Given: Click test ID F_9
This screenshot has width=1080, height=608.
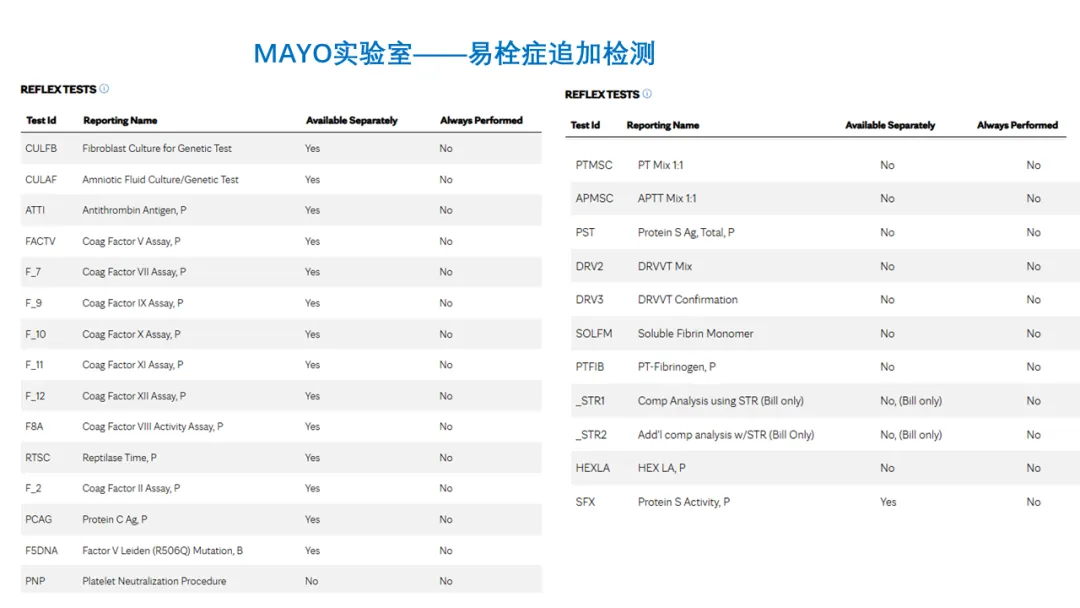Looking at the screenshot, I should click(x=34, y=303).
